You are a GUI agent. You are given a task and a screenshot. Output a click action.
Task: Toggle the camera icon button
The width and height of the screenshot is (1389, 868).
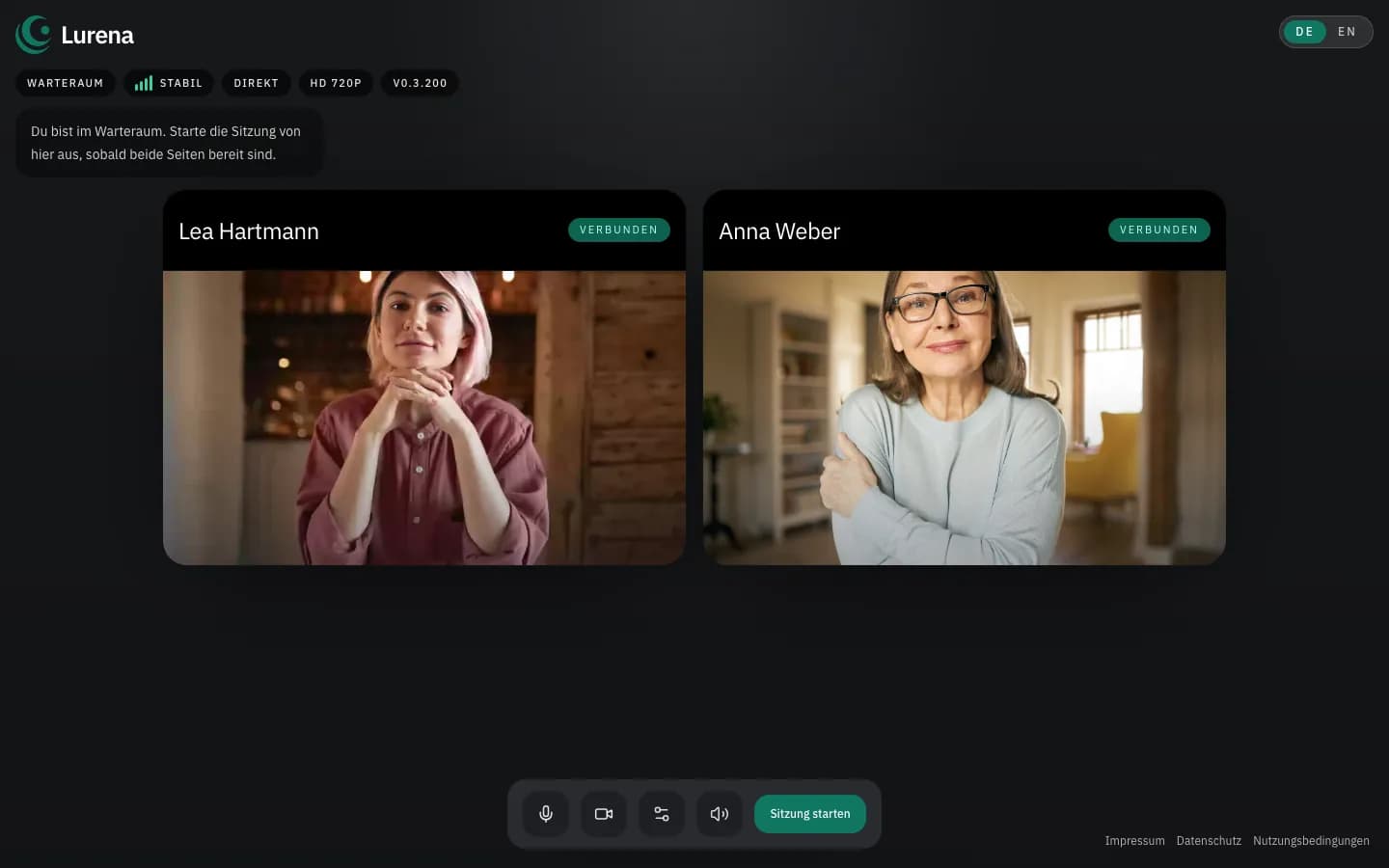pos(604,814)
